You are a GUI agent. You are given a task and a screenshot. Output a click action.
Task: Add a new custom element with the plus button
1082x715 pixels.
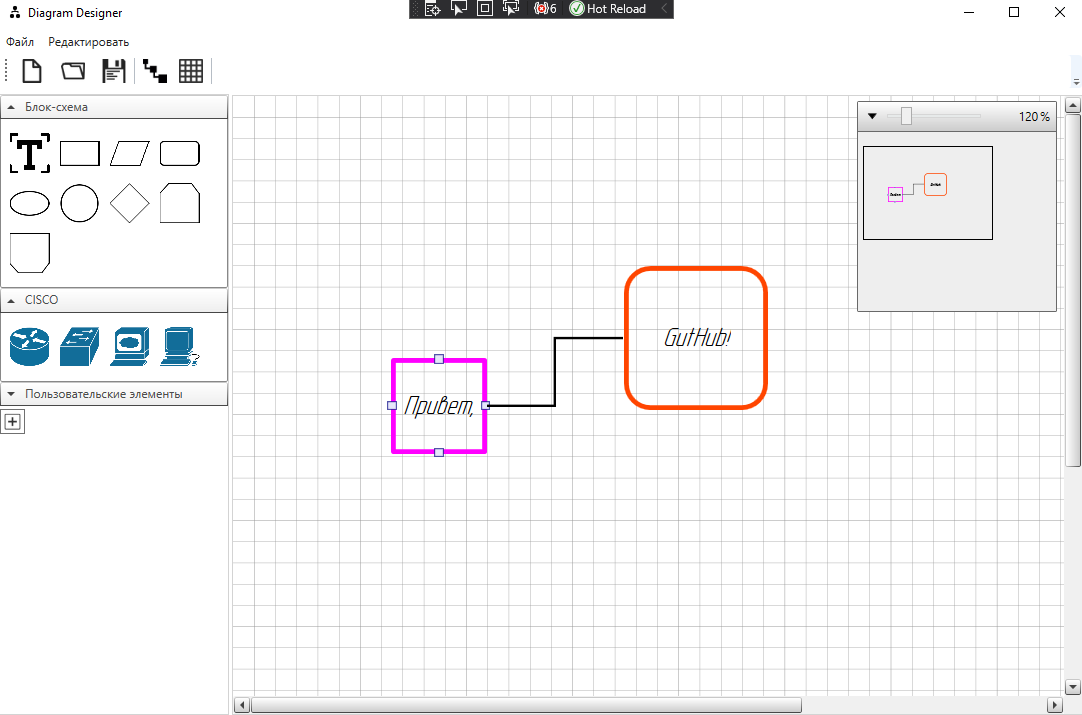click(13, 421)
